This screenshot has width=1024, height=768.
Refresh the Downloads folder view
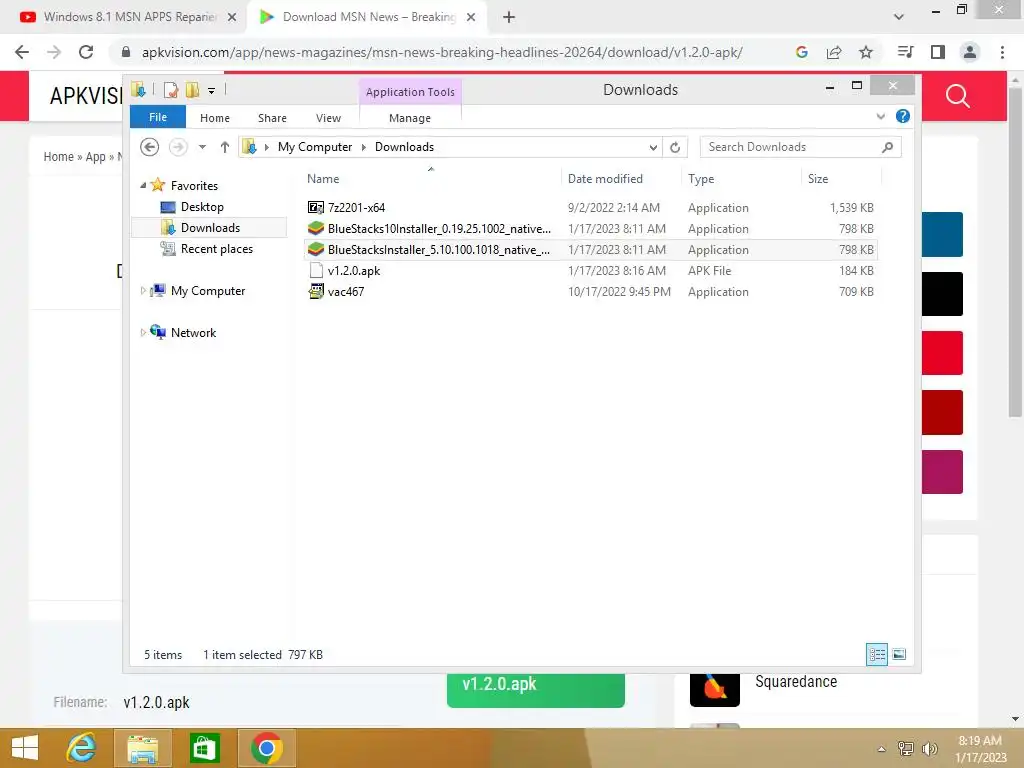pyautogui.click(x=675, y=147)
